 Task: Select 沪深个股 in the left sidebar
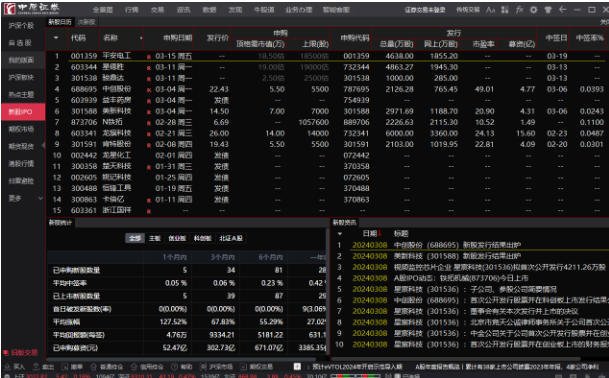[x=21, y=26]
